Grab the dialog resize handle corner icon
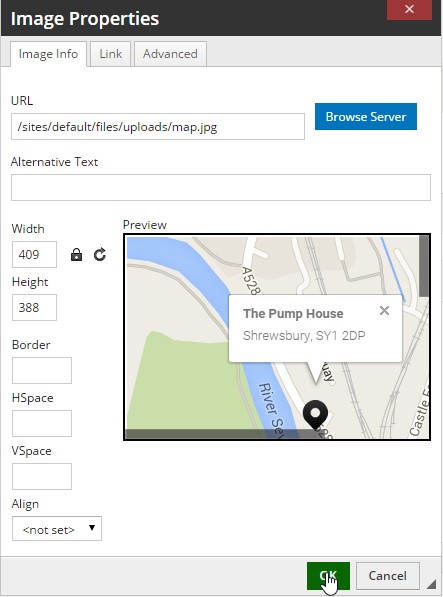The image size is (443, 597). [431, 584]
